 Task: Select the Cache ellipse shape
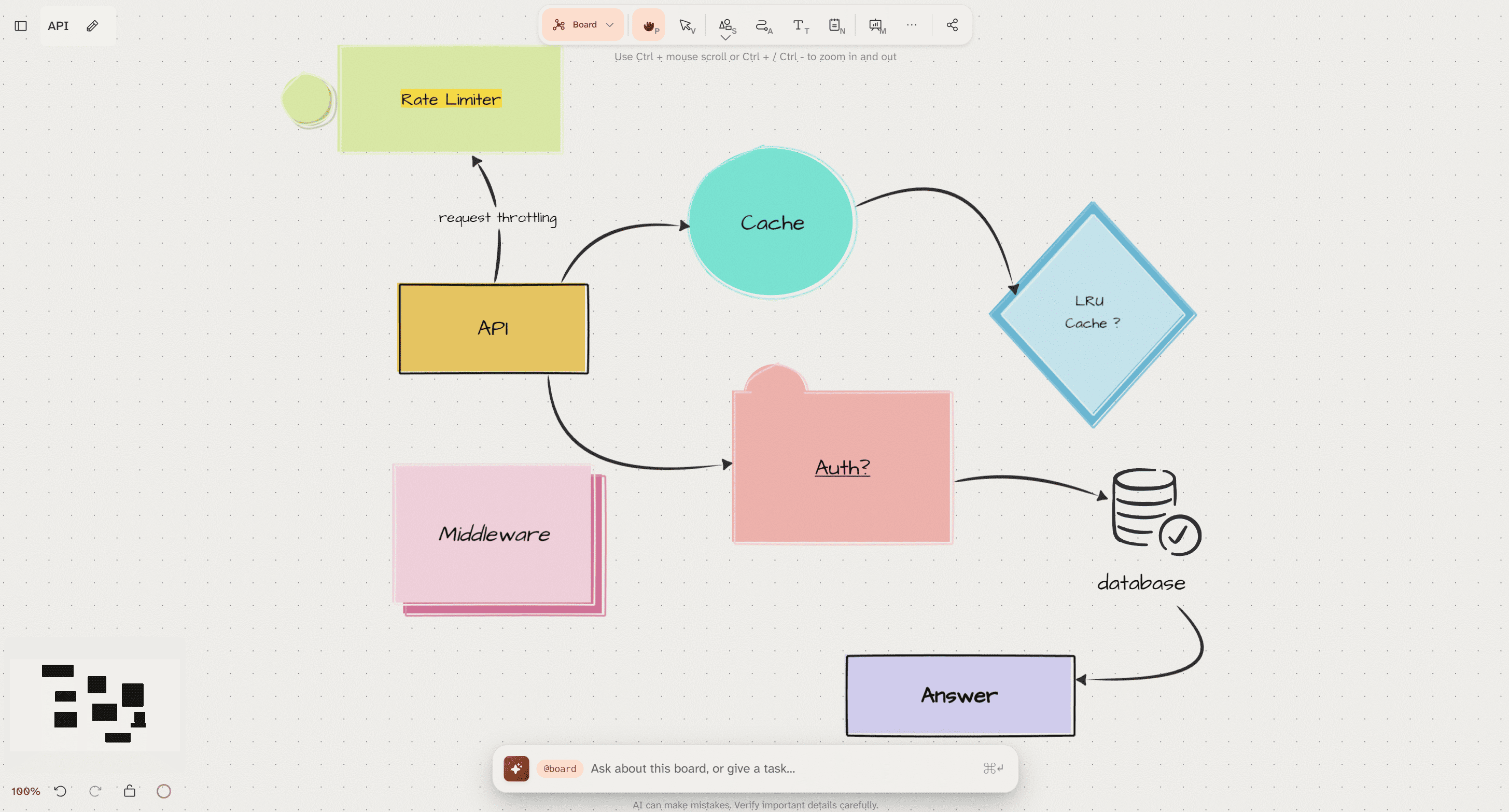(x=772, y=222)
